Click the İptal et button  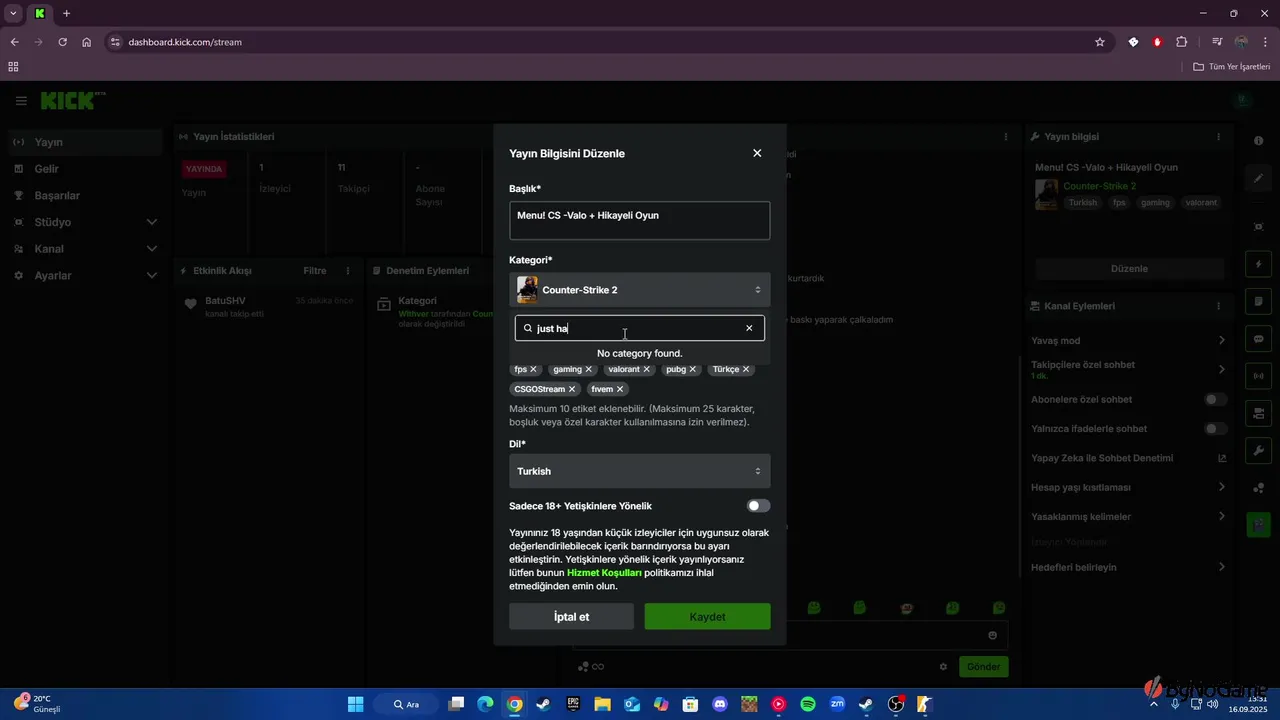pos(571,617)
